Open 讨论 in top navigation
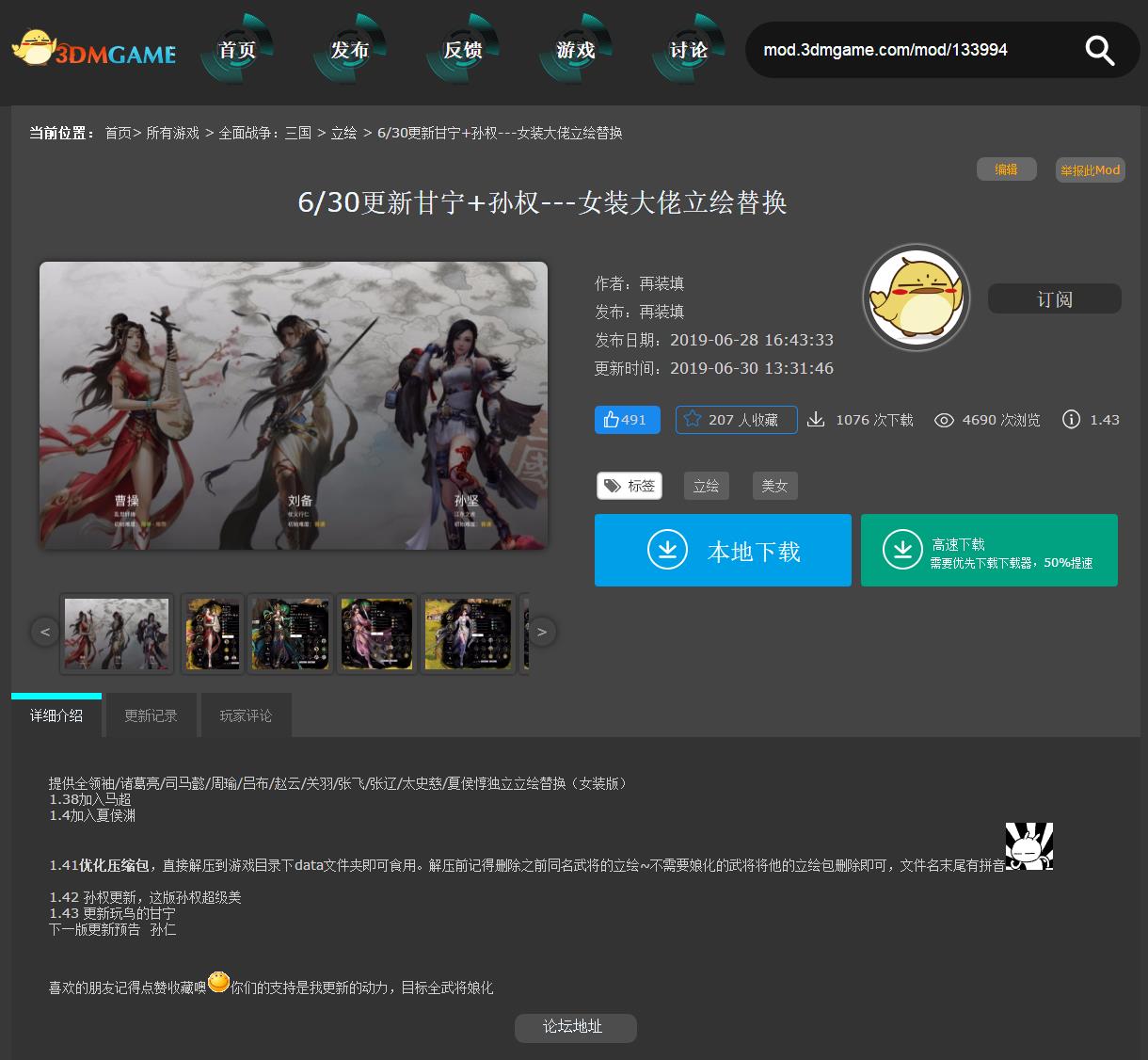The image size is (1148, 1060). 689,49
